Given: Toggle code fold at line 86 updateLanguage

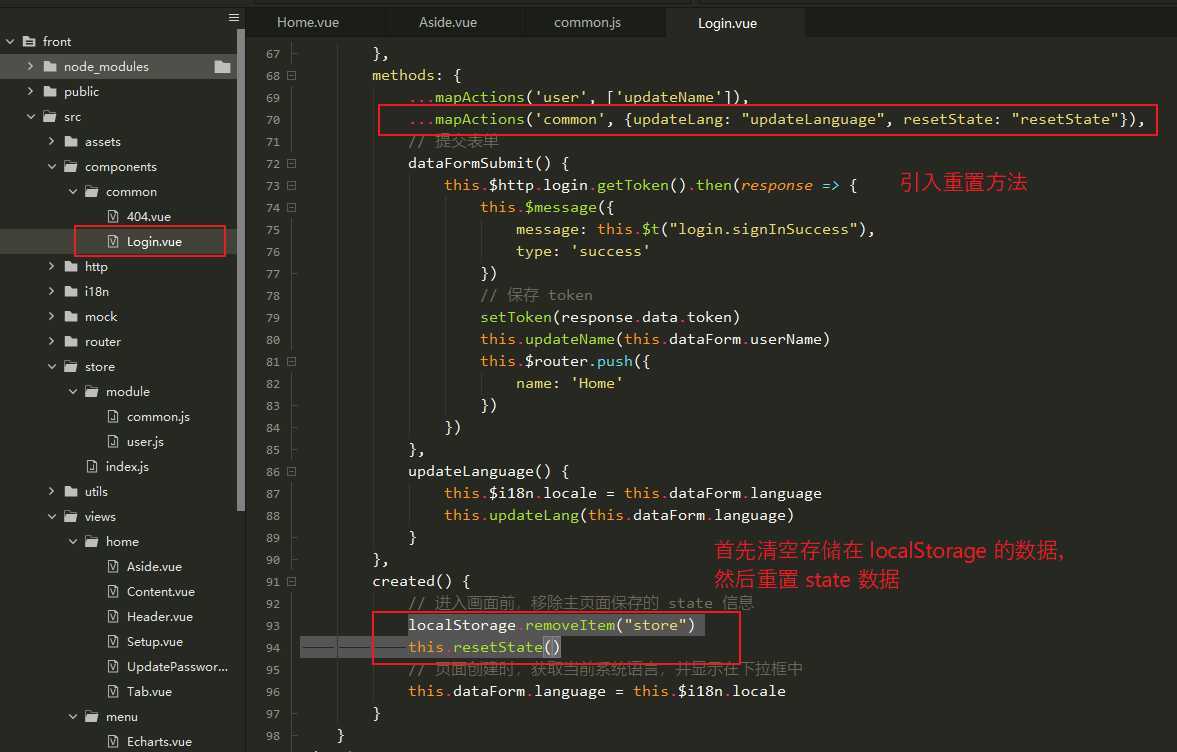Looking at the screenshot, I should point(291,471).
